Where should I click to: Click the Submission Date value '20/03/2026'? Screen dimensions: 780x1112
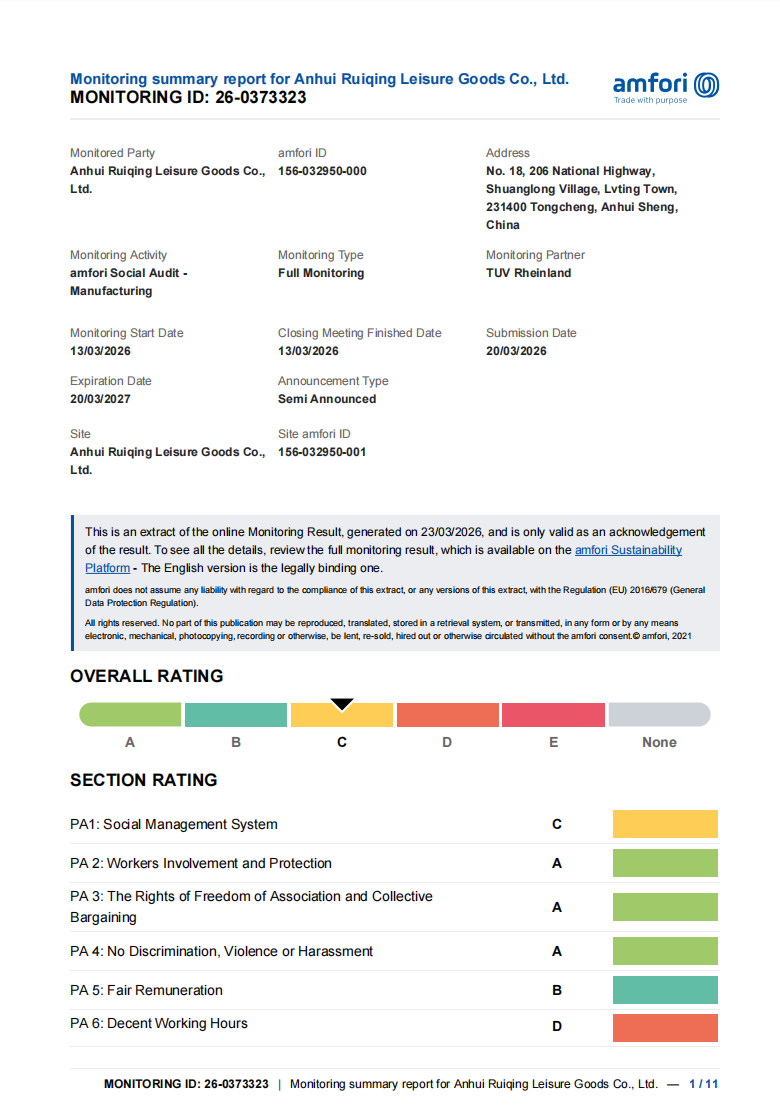point(516,351)
